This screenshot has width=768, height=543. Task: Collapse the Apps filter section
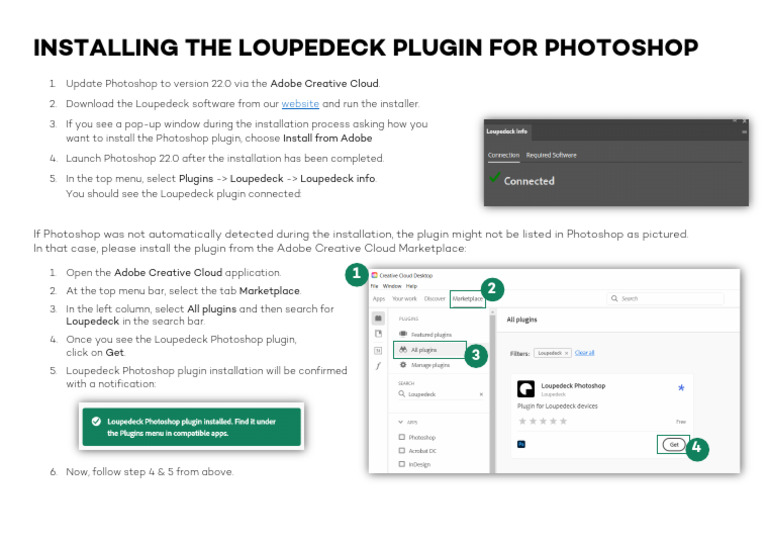(x=401, y=422)
